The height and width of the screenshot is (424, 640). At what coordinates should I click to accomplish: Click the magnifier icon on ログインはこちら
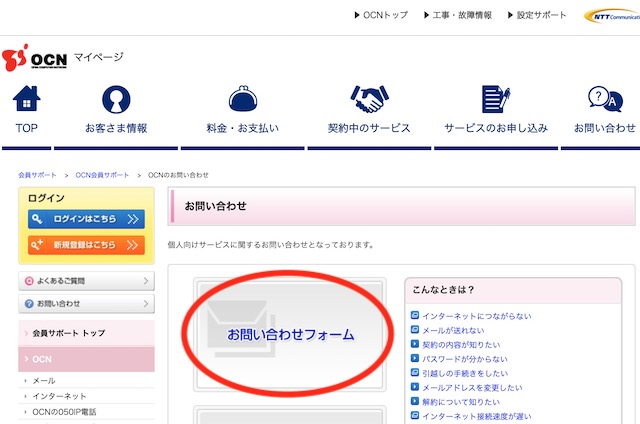pos(37,219)
